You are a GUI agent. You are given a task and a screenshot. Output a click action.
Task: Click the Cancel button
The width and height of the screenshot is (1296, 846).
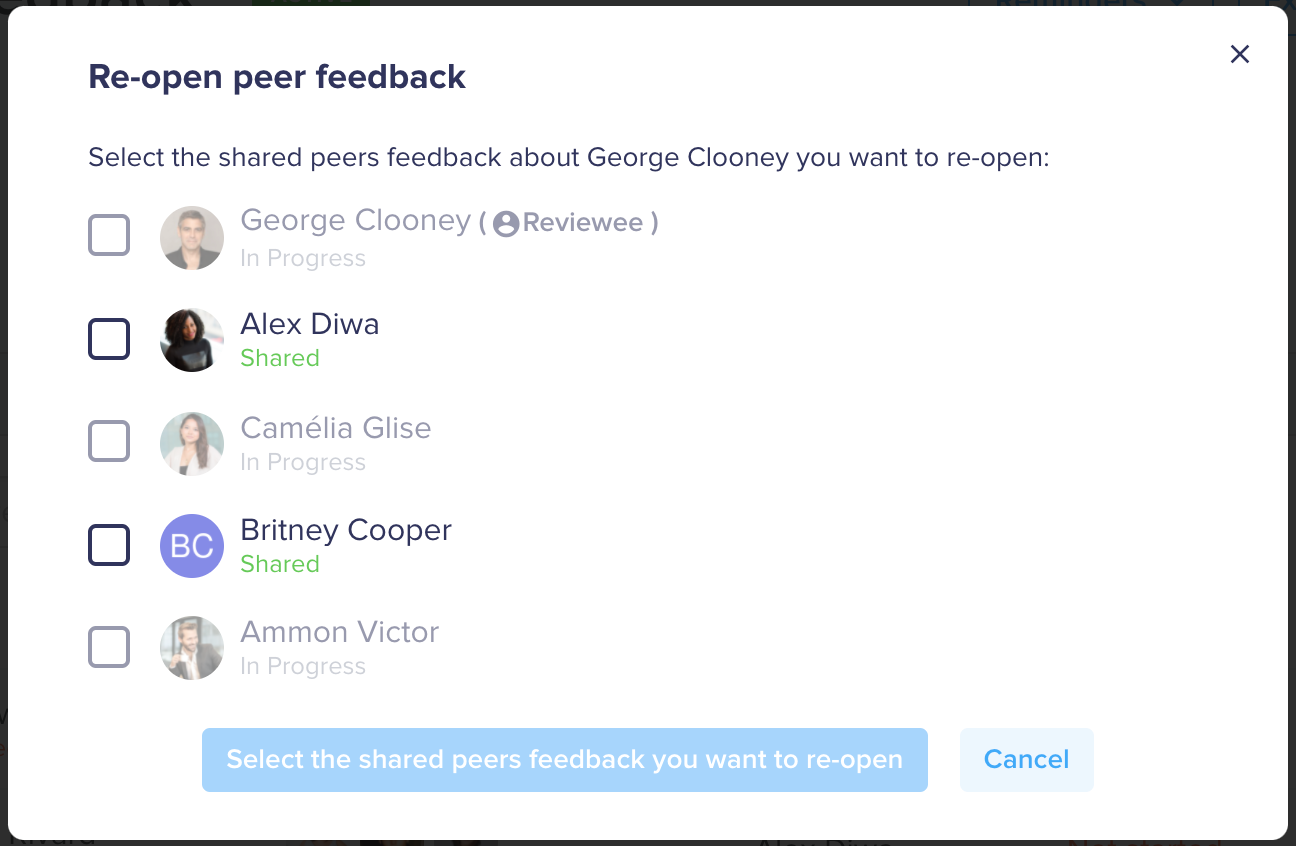click(x=1027, y=760)
